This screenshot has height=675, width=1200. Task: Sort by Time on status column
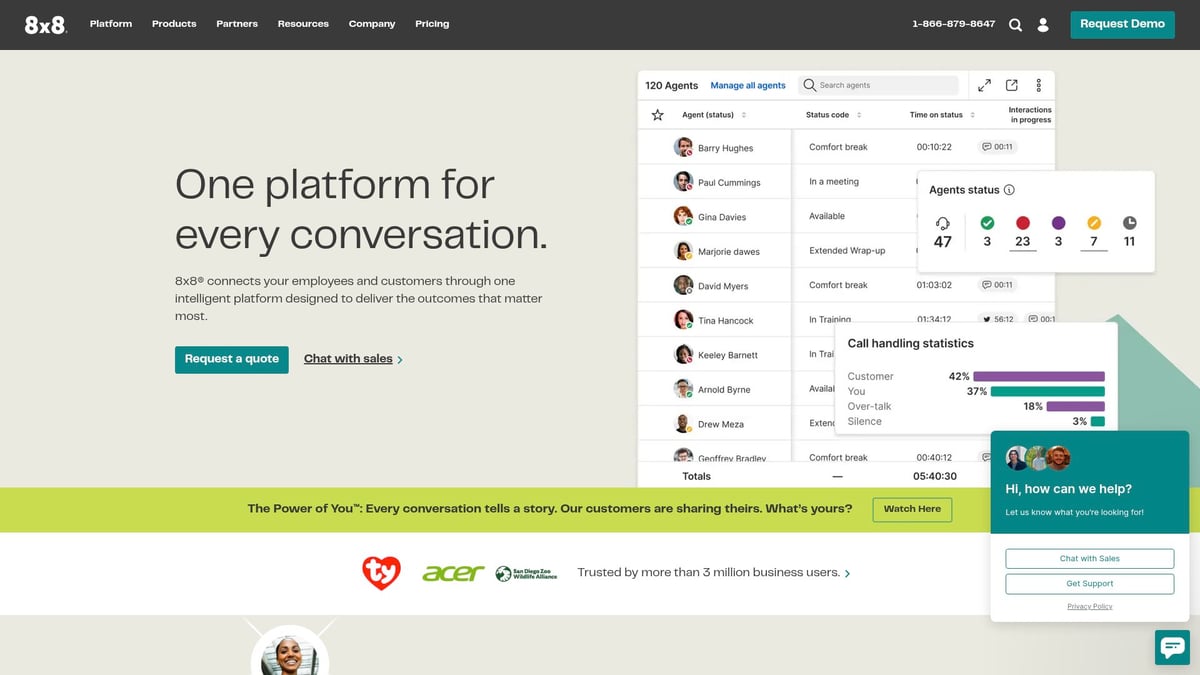973,115
